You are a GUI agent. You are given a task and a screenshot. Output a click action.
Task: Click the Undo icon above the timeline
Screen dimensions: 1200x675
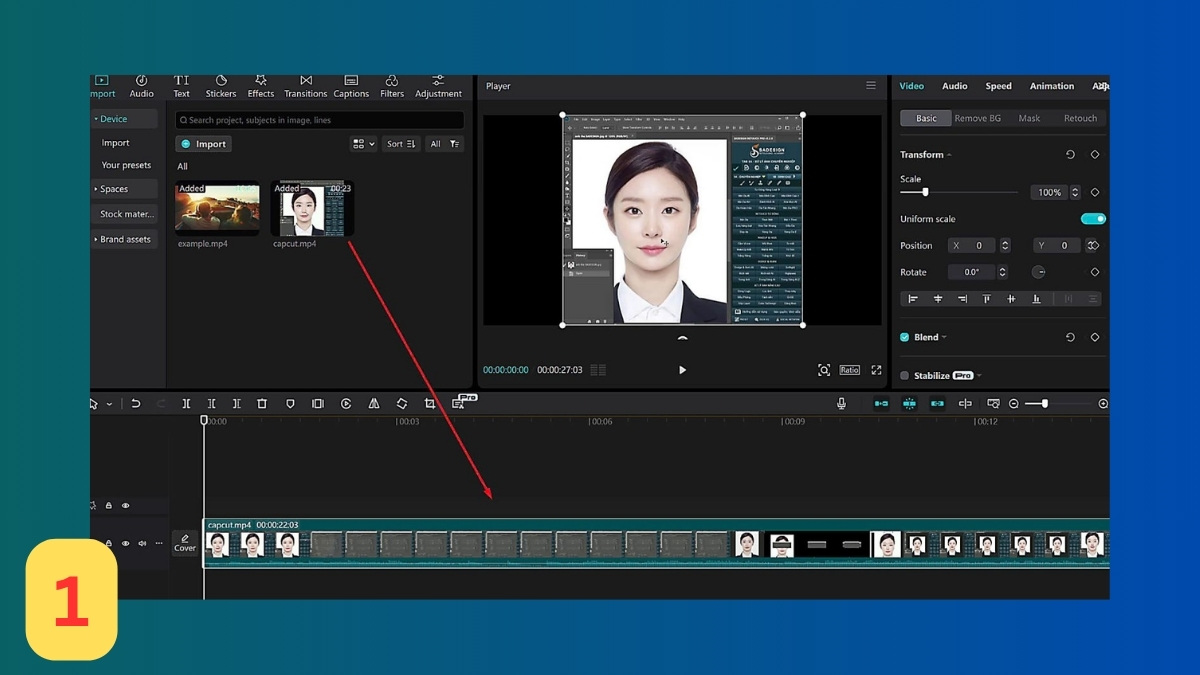[x=137, y=403]
